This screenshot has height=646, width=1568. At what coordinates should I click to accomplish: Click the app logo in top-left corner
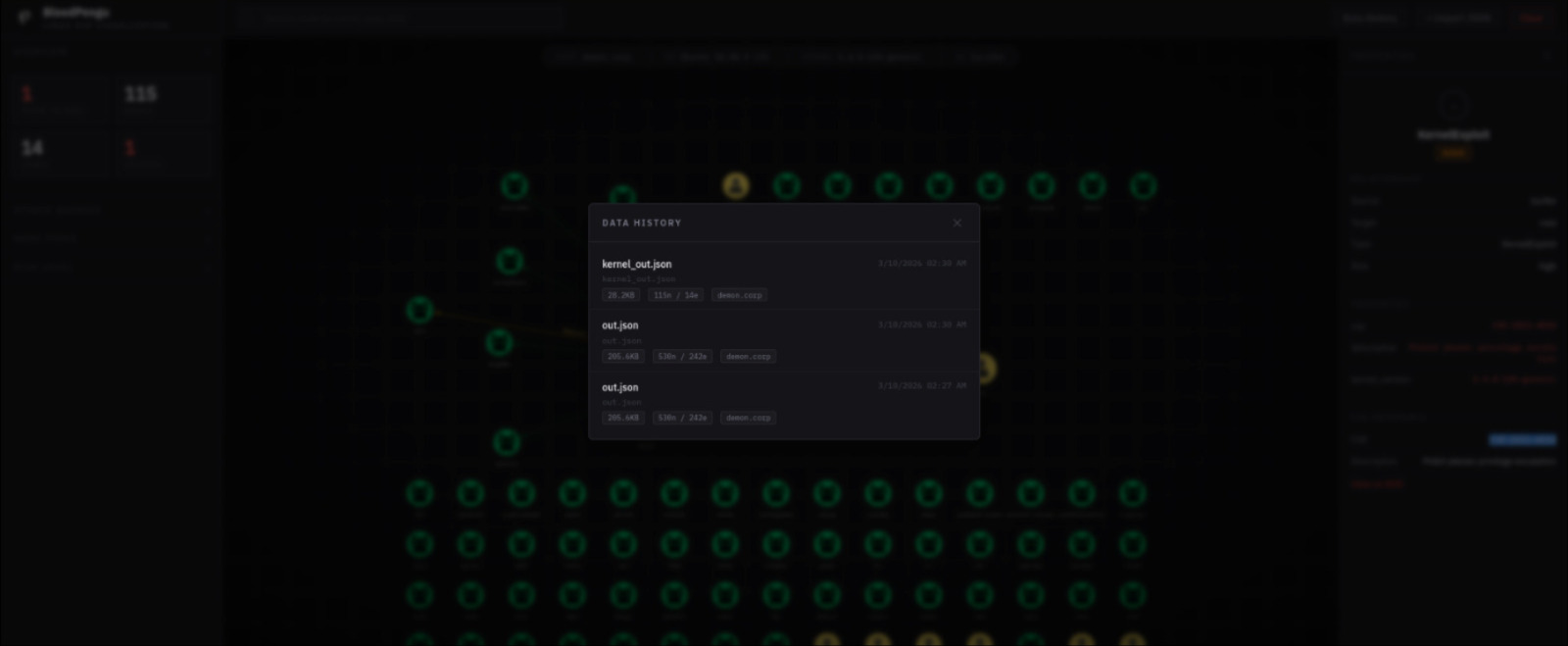(25, 17)
